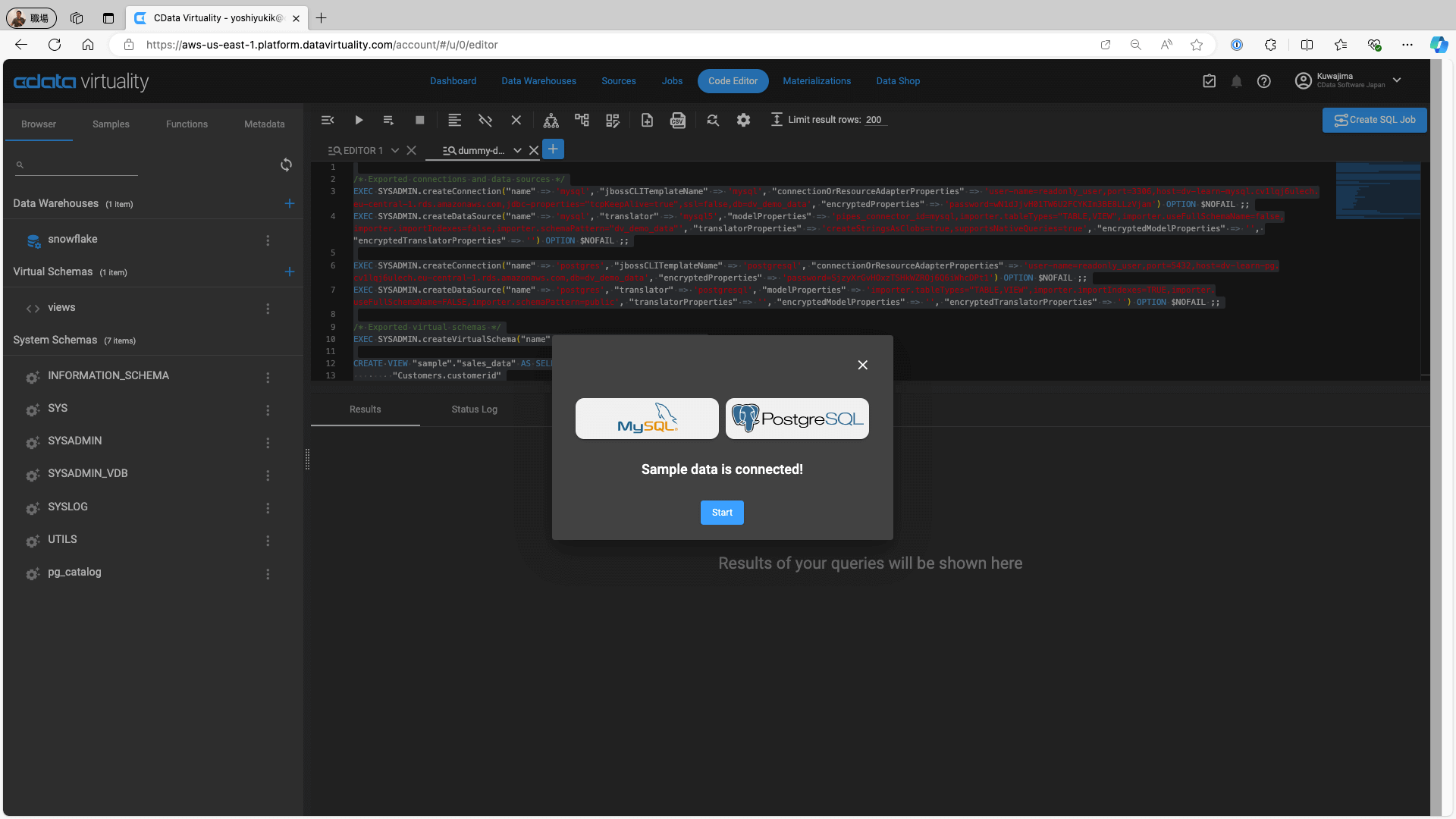This screenshot has height=819, width=1456.
Task: Open the more options menu for pg_catalog
Action: 268,574
